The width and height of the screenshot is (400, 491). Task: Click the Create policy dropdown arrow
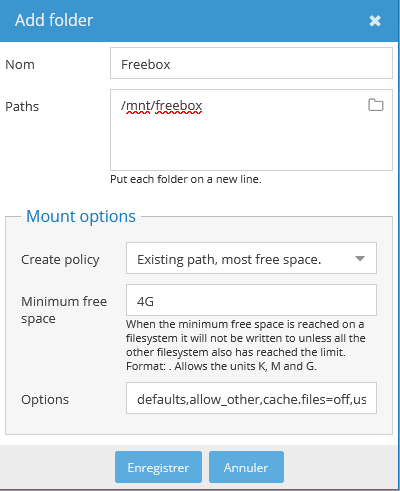click(x=360, y=258)
